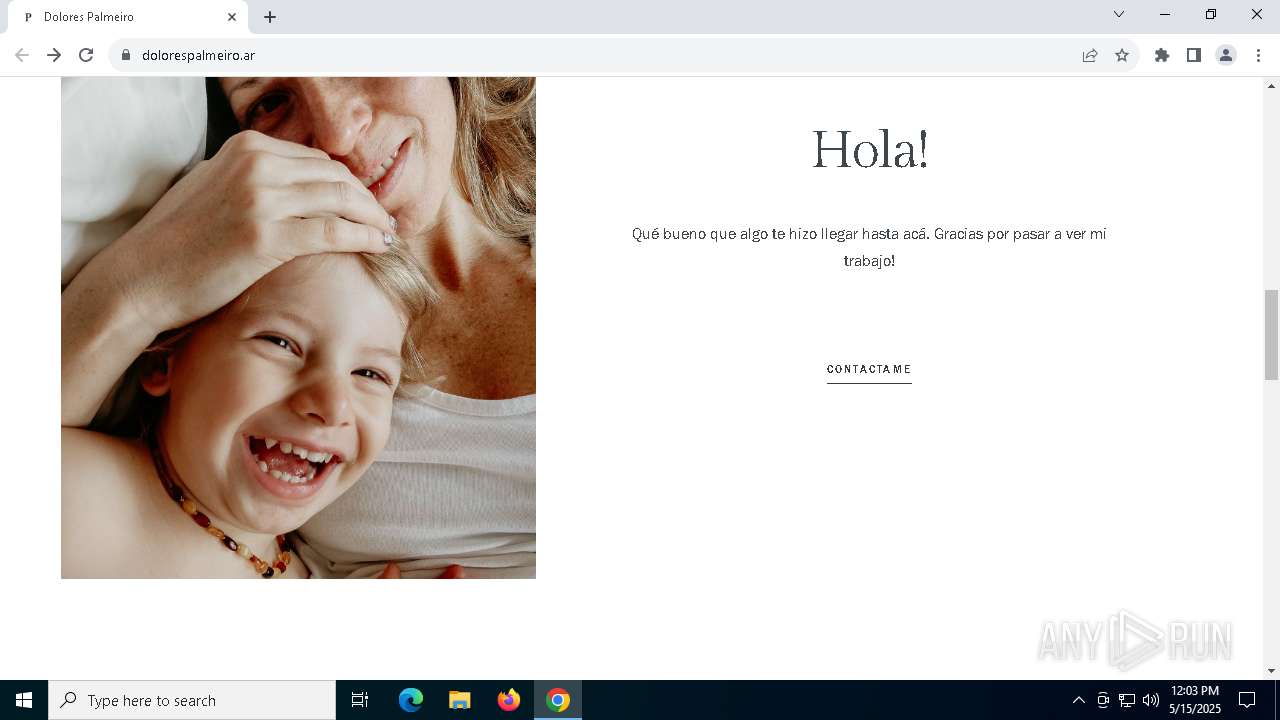Viewport: 1280px width, 720px height.
Task: Open the volume speaker icon
Action: coord(1151,700)
